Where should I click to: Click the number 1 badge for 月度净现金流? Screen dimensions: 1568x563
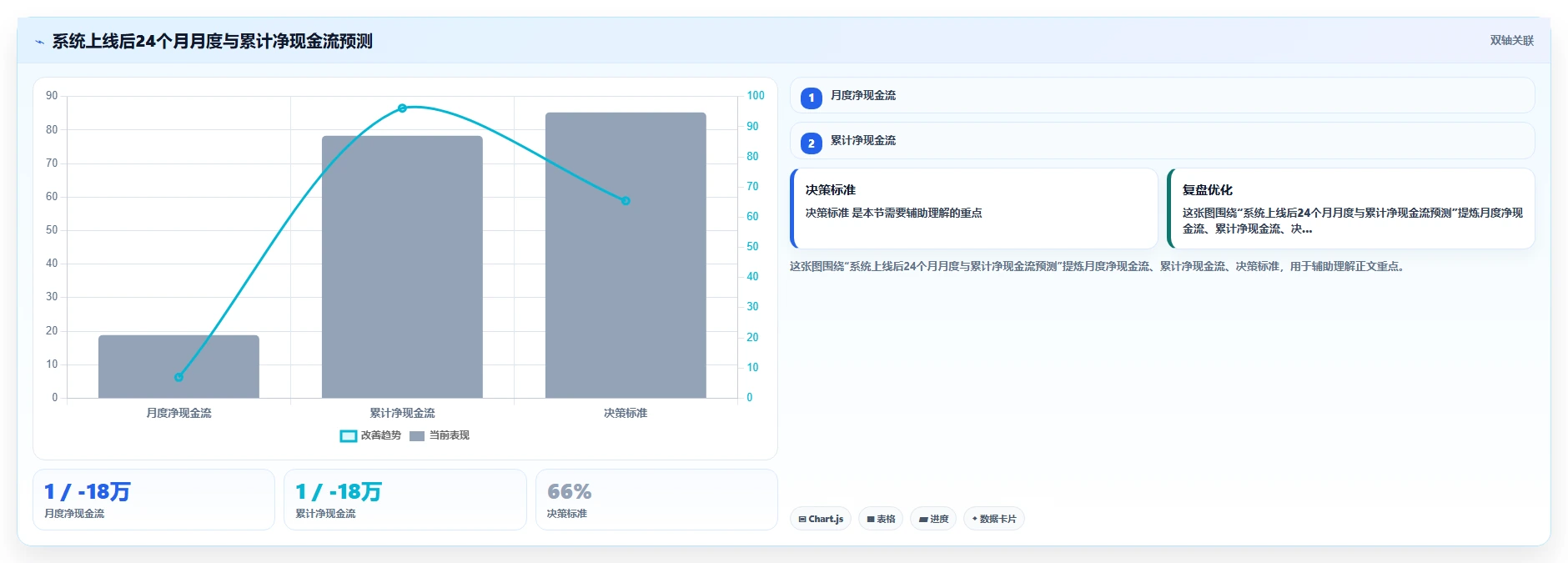click(x=811, y=98)
